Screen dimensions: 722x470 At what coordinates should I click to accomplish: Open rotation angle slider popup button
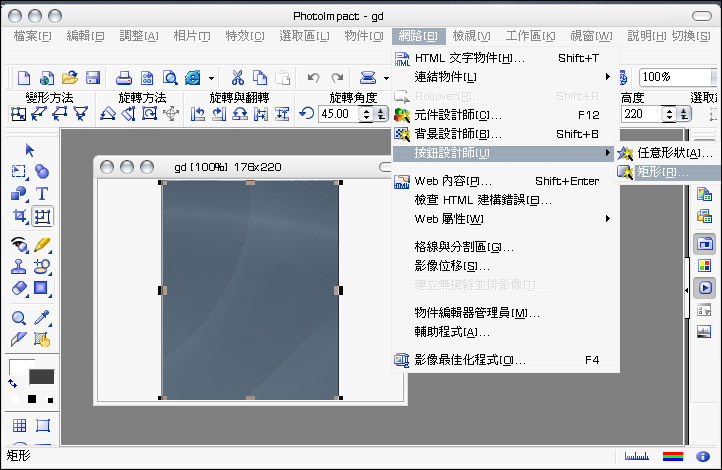click(x=381, y=114)
